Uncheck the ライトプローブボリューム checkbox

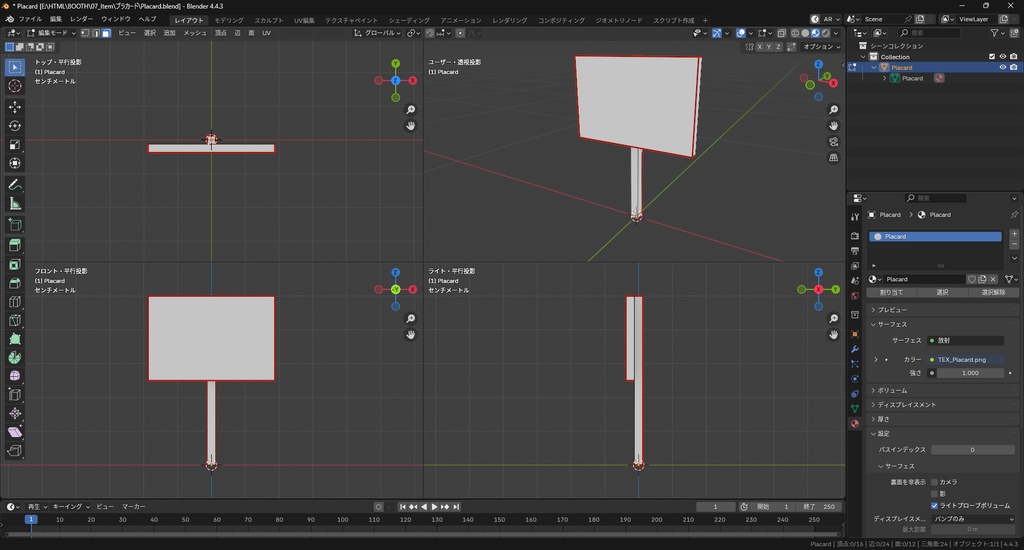click(934, 506)
